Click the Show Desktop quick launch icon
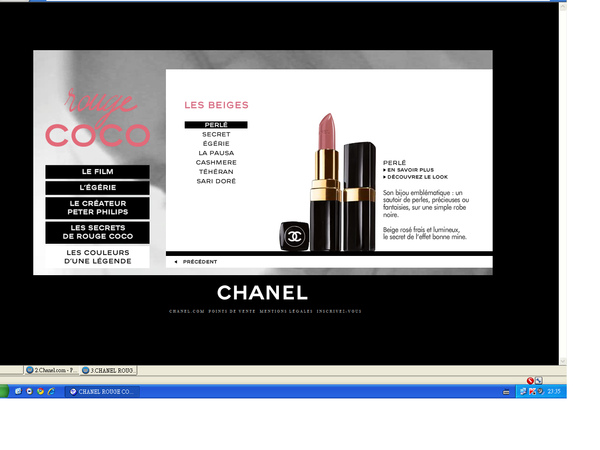This screenshot has height=450, width=600. [18, 391]
